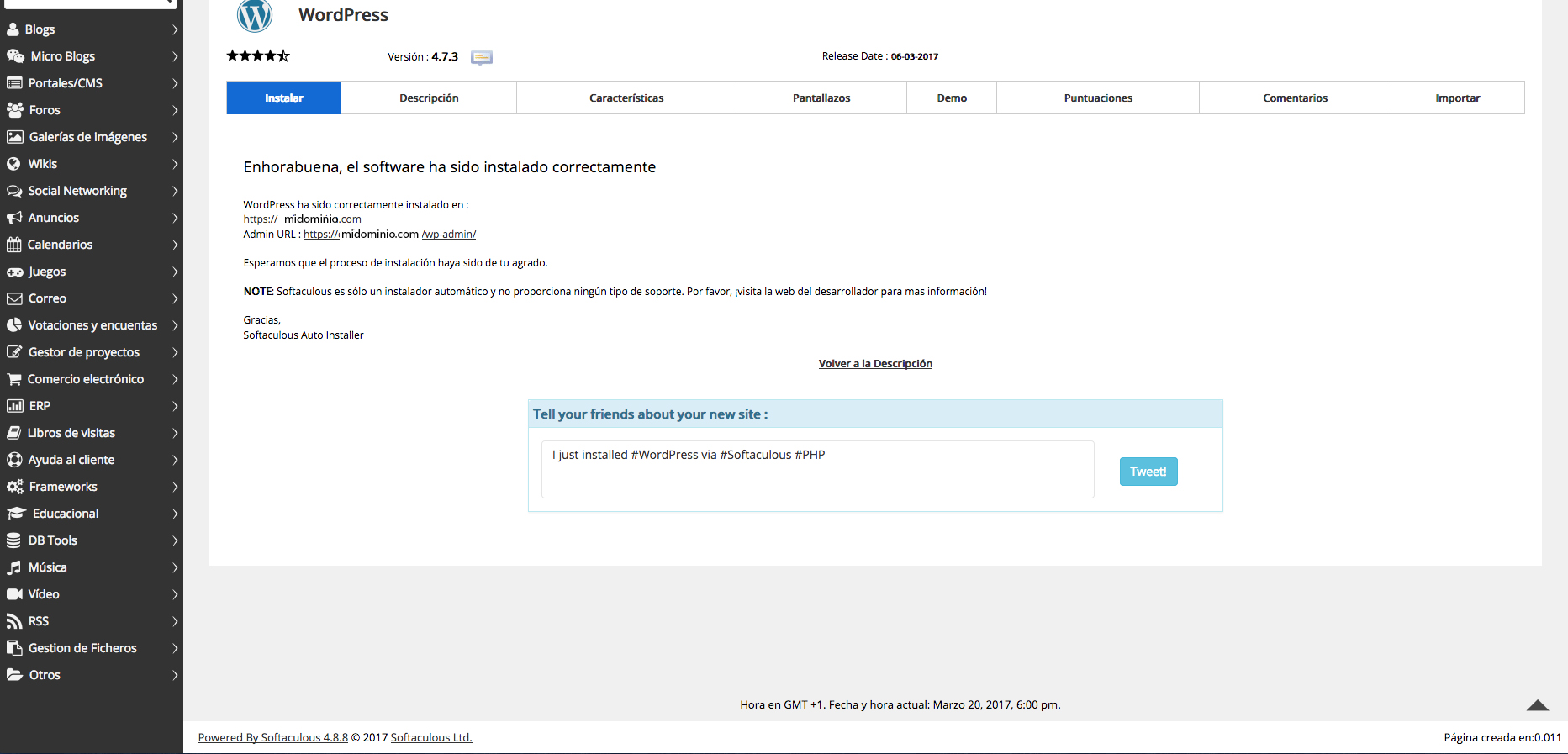Click the Portales/CMS category icon

[x=14, y=83]
